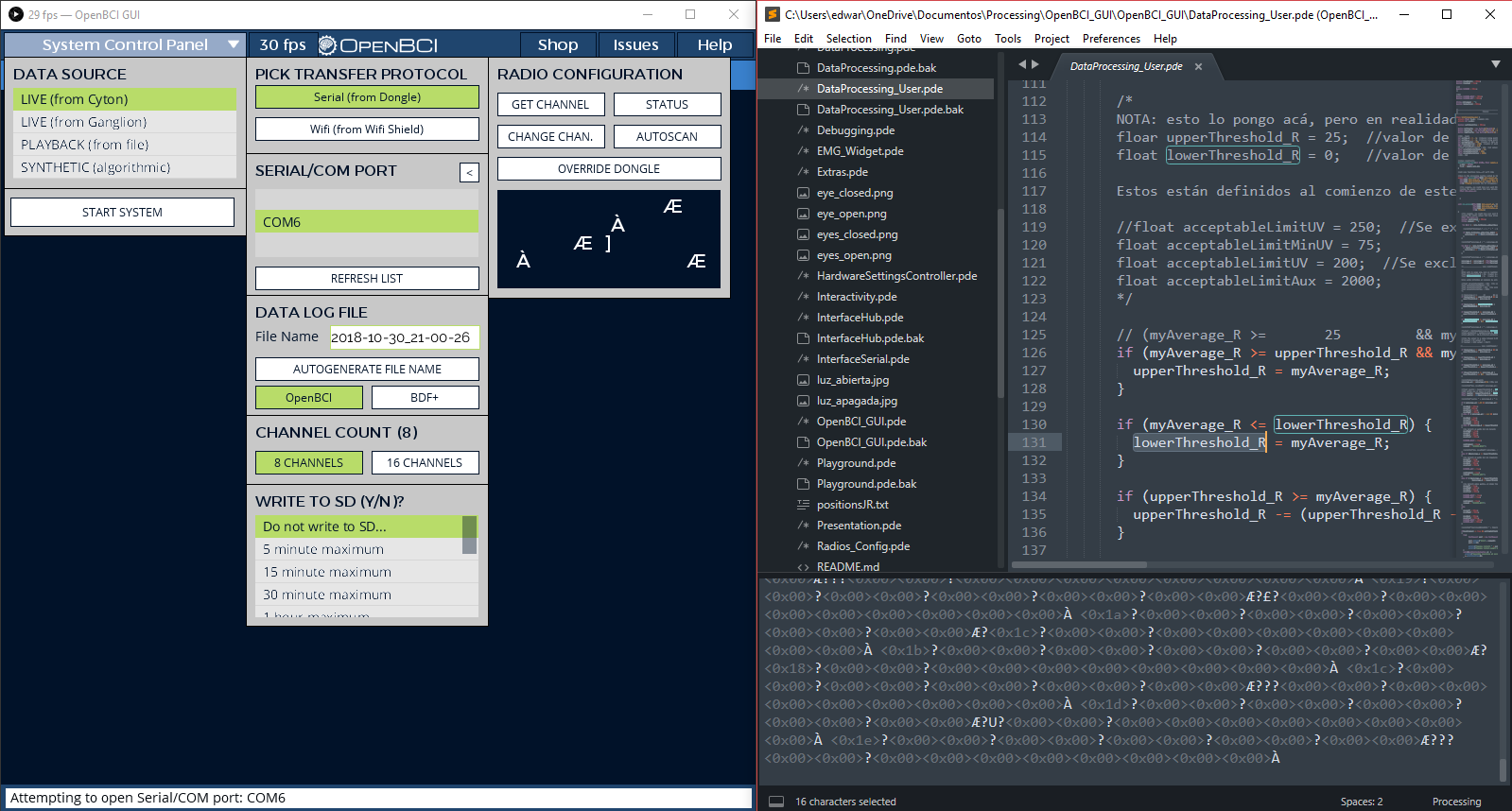Screen dimensions: 1512x811
Task: Select BDF+ data log file format
Action: tap(426, 398)
